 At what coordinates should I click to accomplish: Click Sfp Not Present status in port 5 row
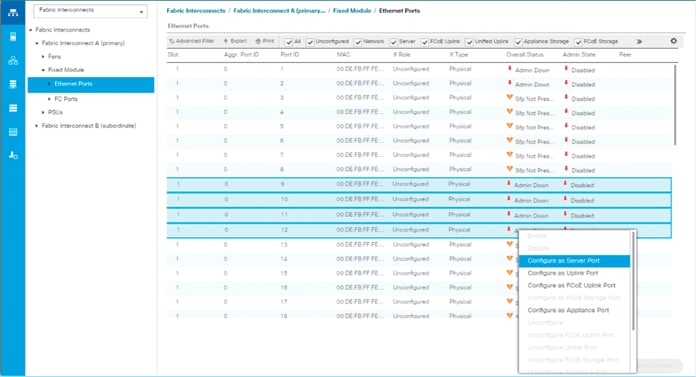click(x=534, y=127)
